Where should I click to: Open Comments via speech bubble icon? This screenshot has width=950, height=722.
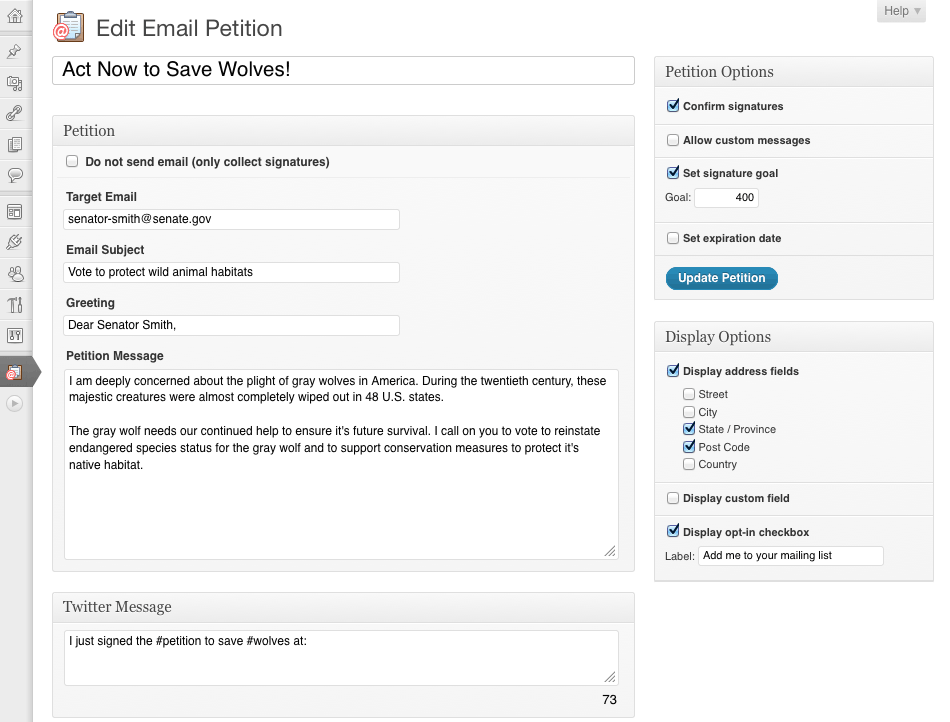point(14,175)
